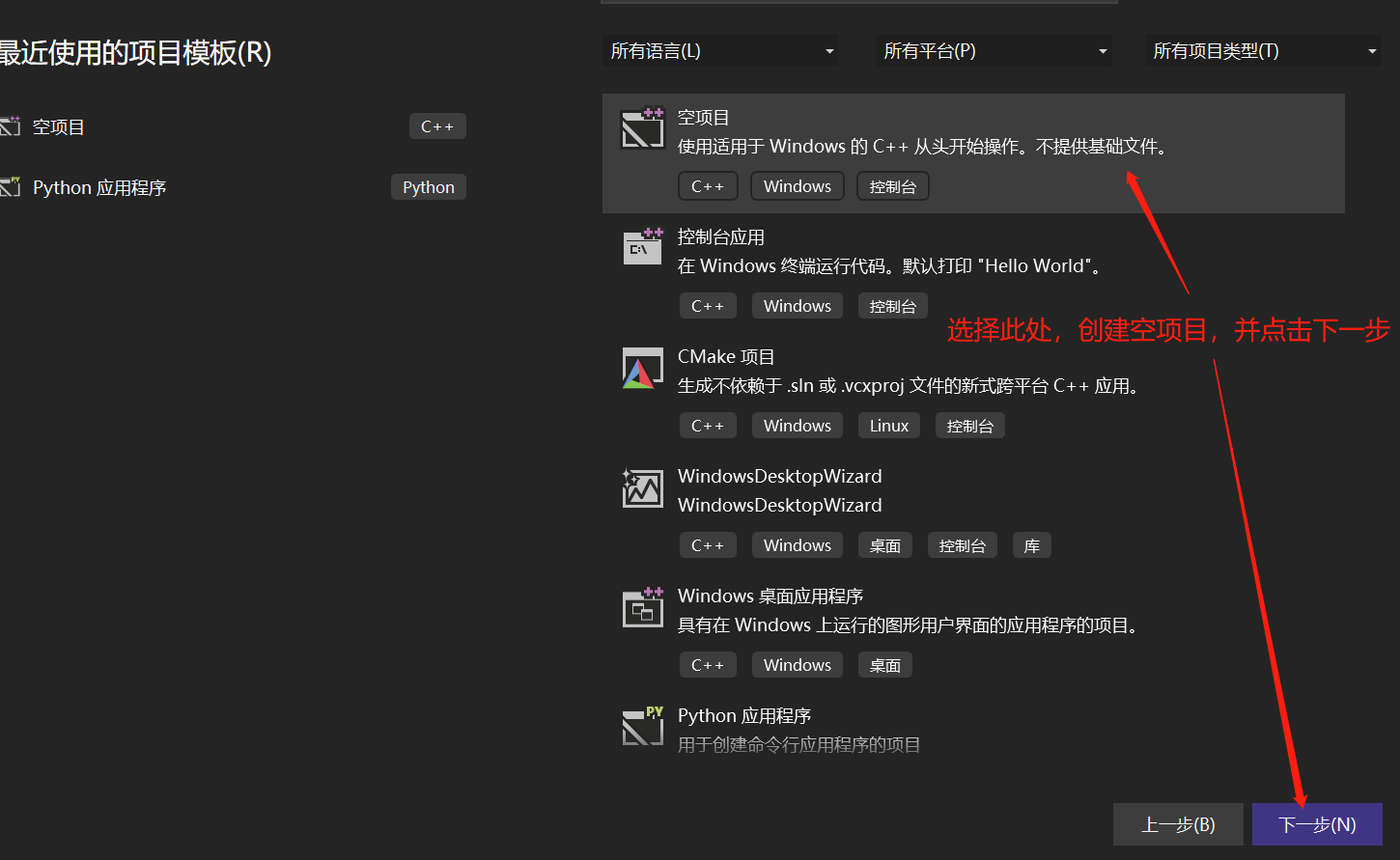
Task: Open recent template Python 应用程序 on left
Action: (99, 187)
